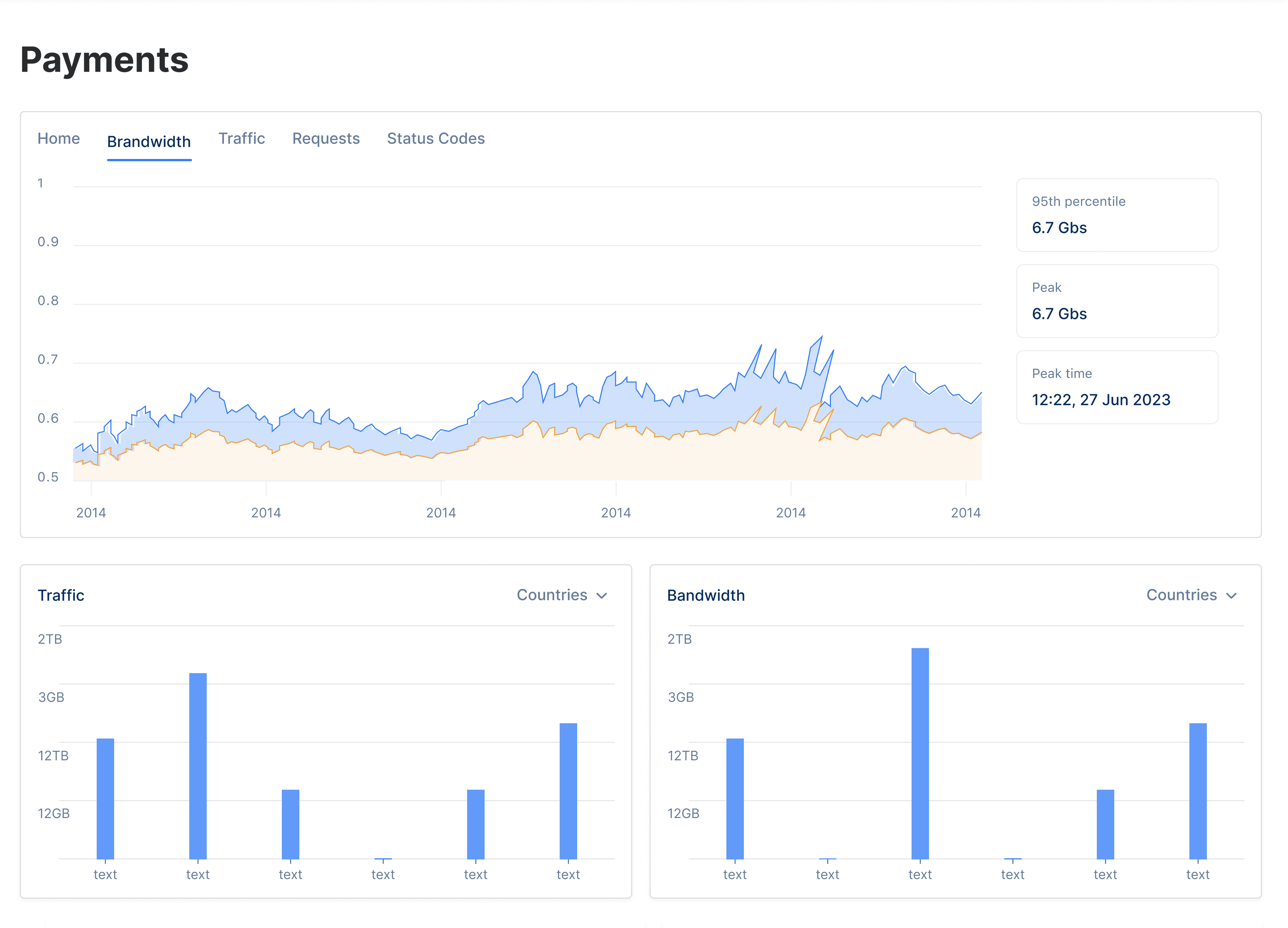Click the Traffic card title
Viewport: 1288px width, 928px height.
(x=61, y=595)
